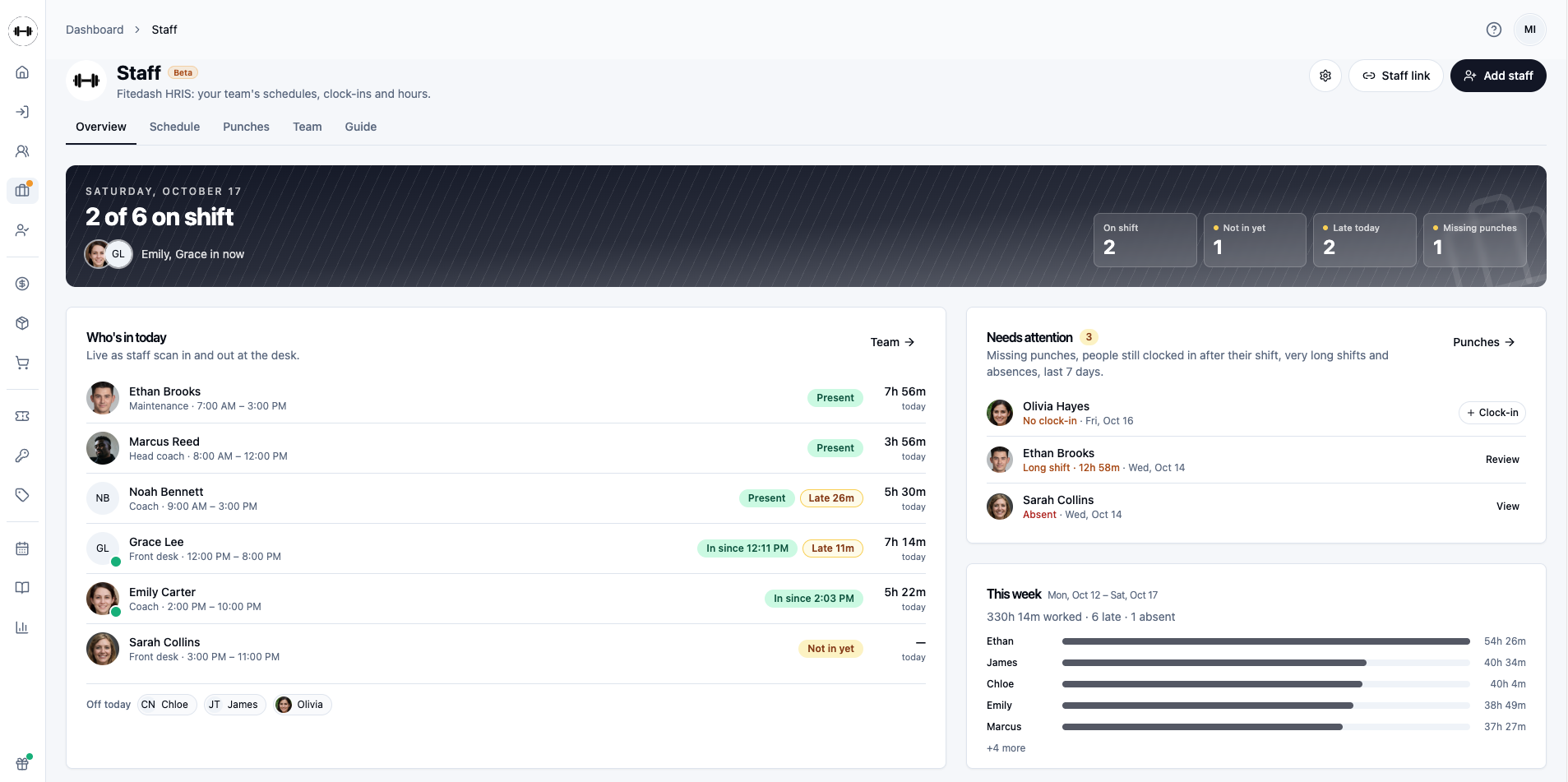Click the Late today stat card
The image size is (1568, 782).
(1365, 240)
